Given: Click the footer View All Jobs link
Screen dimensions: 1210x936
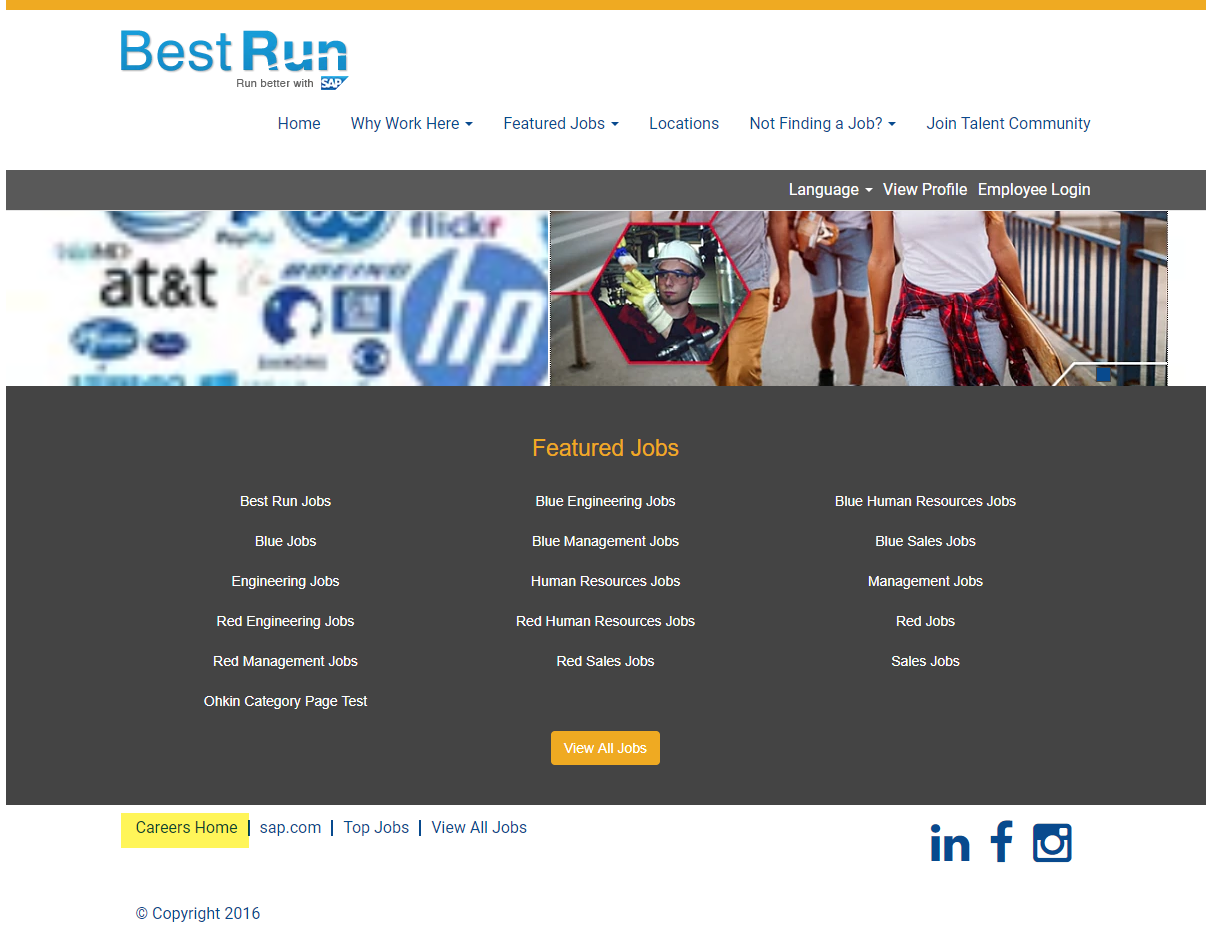Looking at the screenshot, I should click(479, 828).
